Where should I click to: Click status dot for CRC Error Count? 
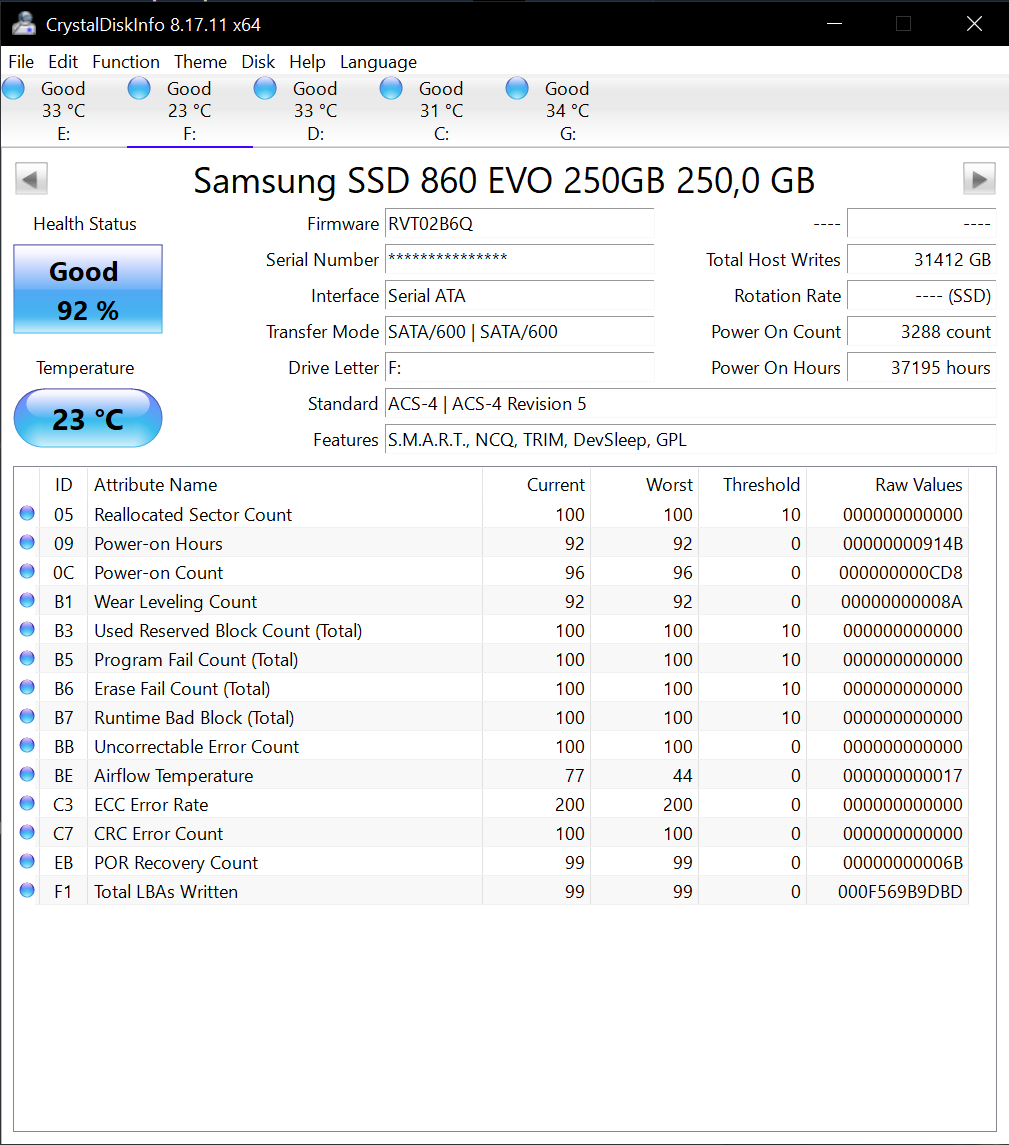[27, 832]
